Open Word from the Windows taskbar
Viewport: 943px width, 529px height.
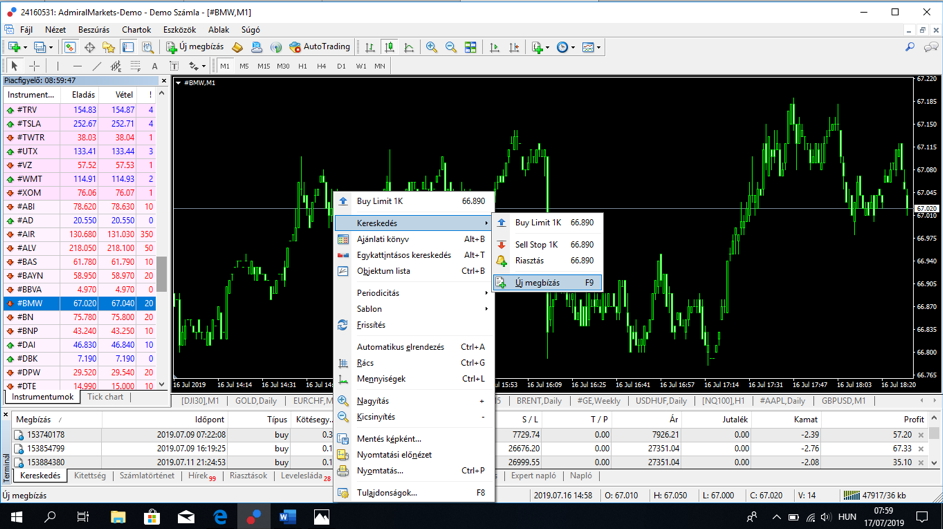(288, 516)
